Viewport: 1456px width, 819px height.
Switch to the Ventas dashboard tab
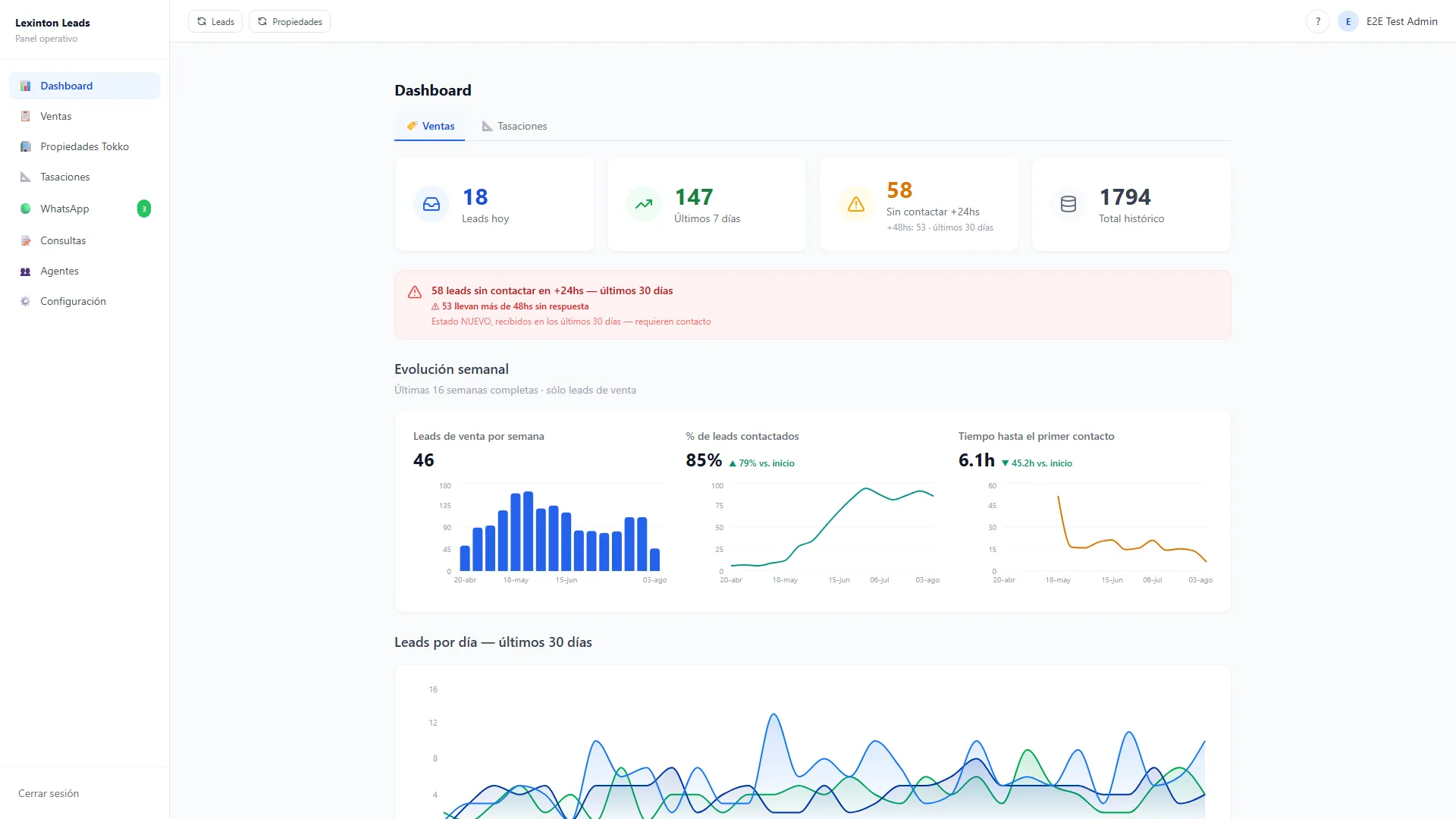(430, 126)
